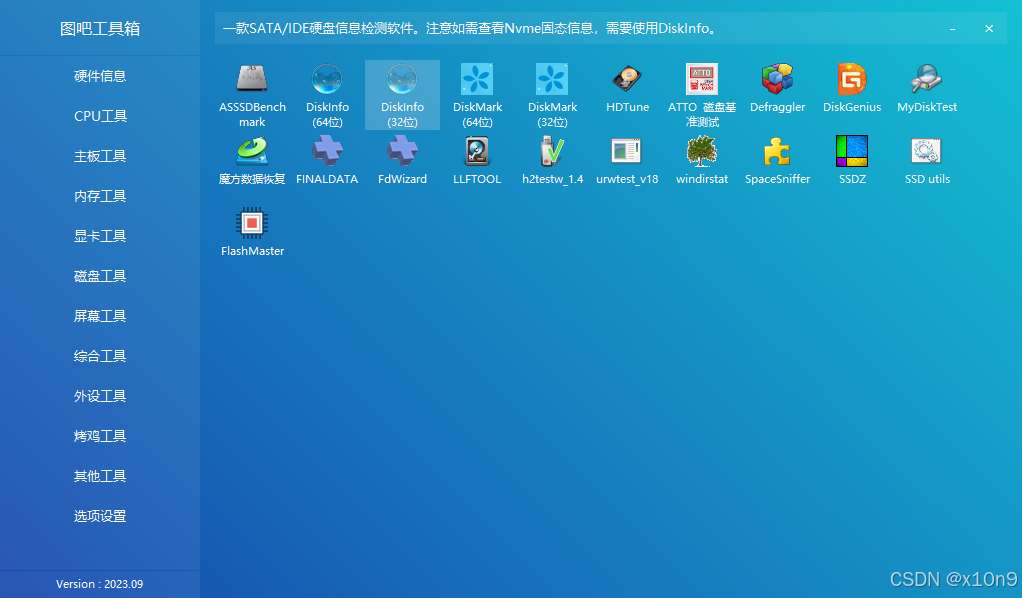Viewport: 1022px width, 598px height.
Task: Launch SpaceSniffer
Action: click(777, 160)
